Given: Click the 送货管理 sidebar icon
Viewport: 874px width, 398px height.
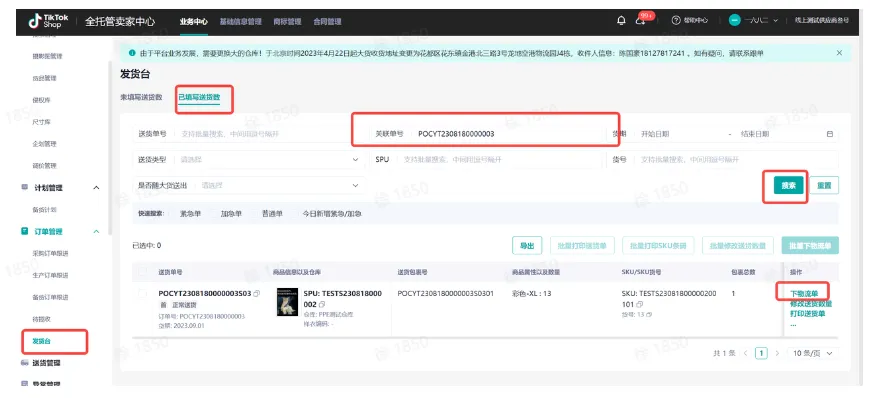Looking at the screenshot, I should tap(25, 363).
